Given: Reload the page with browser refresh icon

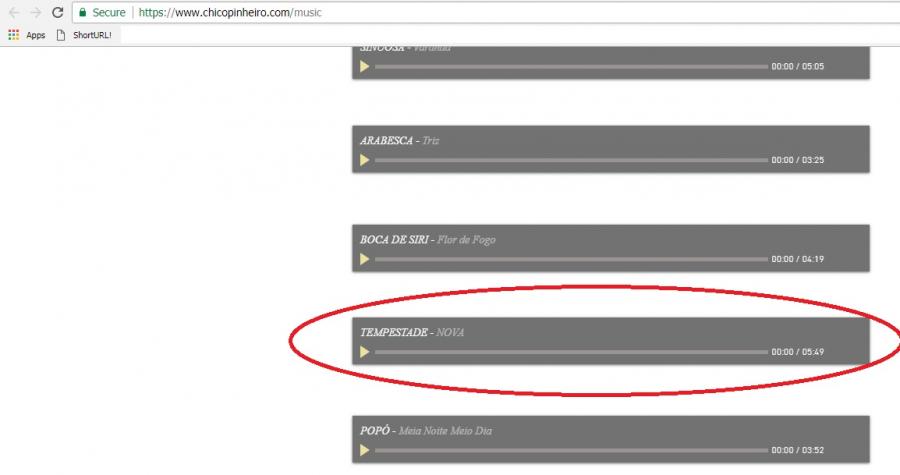Looking at the screenshot, I should (57, 12).
